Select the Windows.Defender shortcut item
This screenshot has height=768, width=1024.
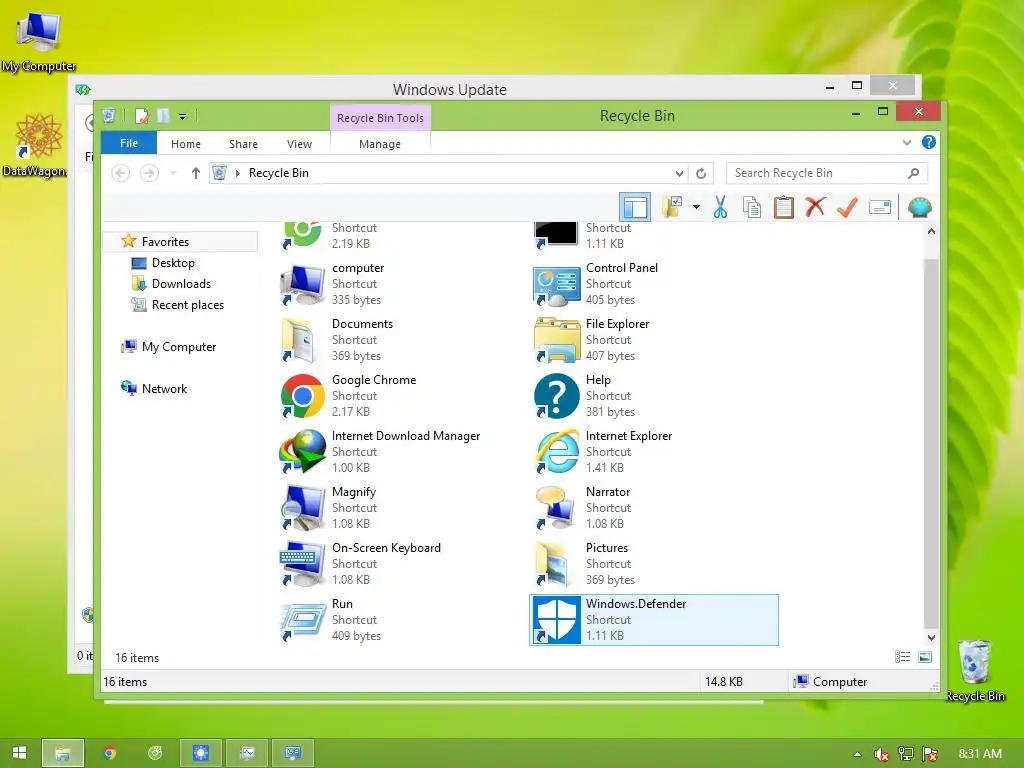(653, 620)
